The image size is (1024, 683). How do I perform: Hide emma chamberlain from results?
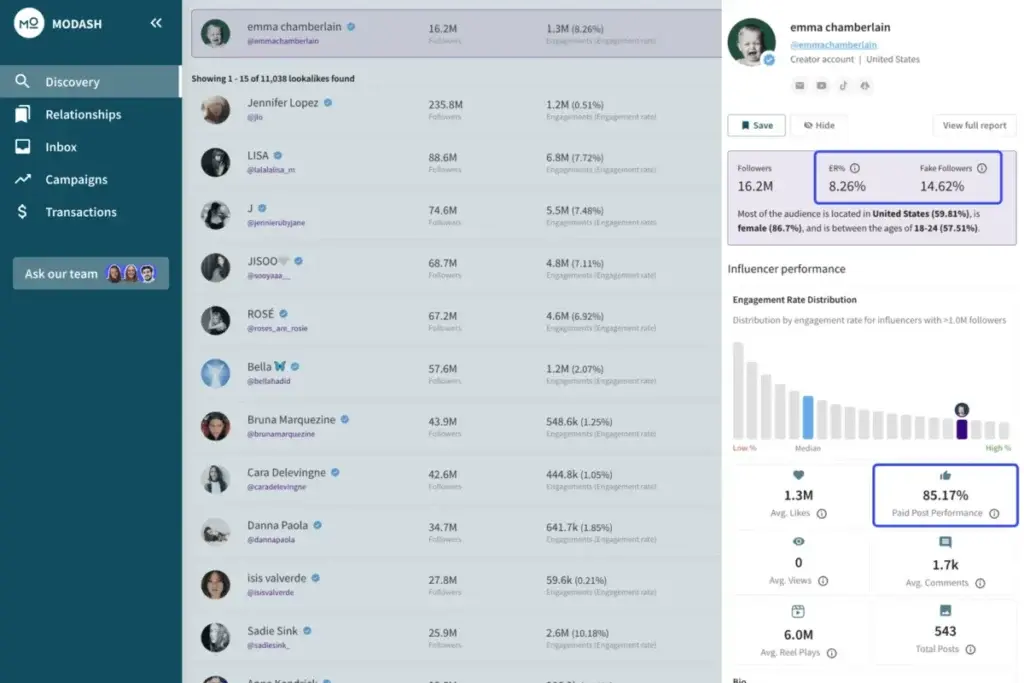819,125
